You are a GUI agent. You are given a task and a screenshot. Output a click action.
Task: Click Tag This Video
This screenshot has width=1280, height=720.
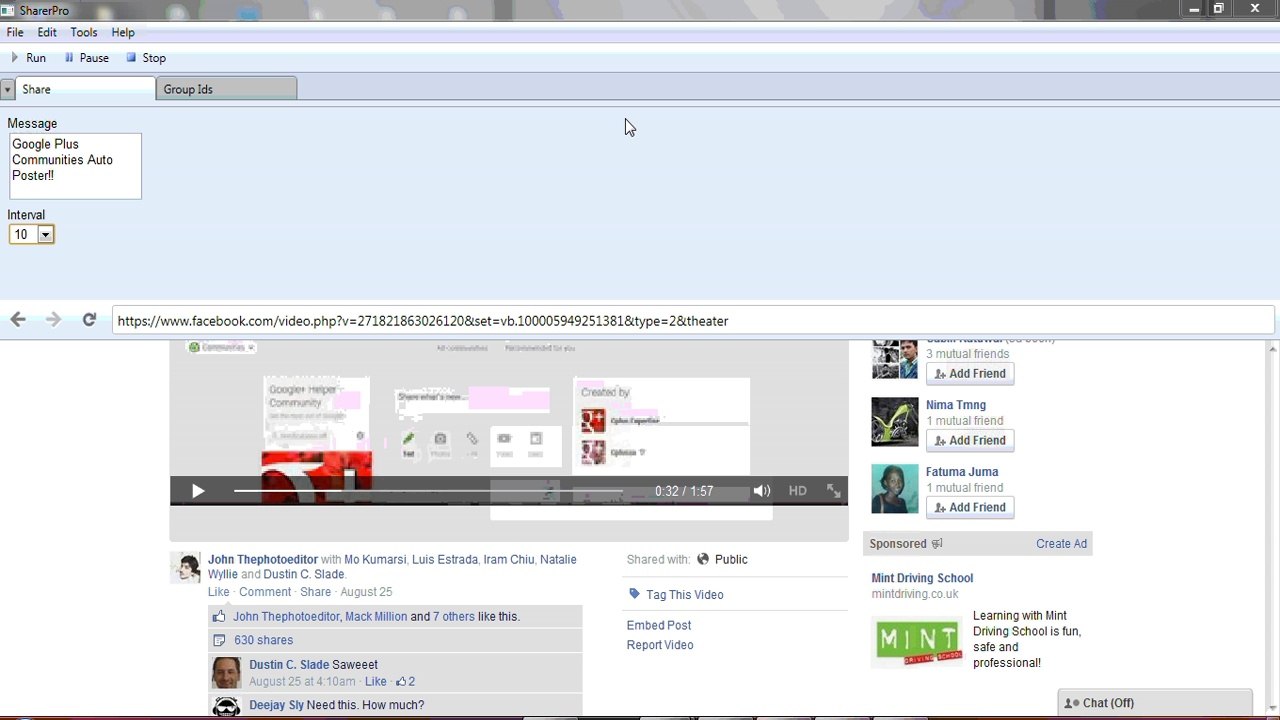(x=685, y=595)
